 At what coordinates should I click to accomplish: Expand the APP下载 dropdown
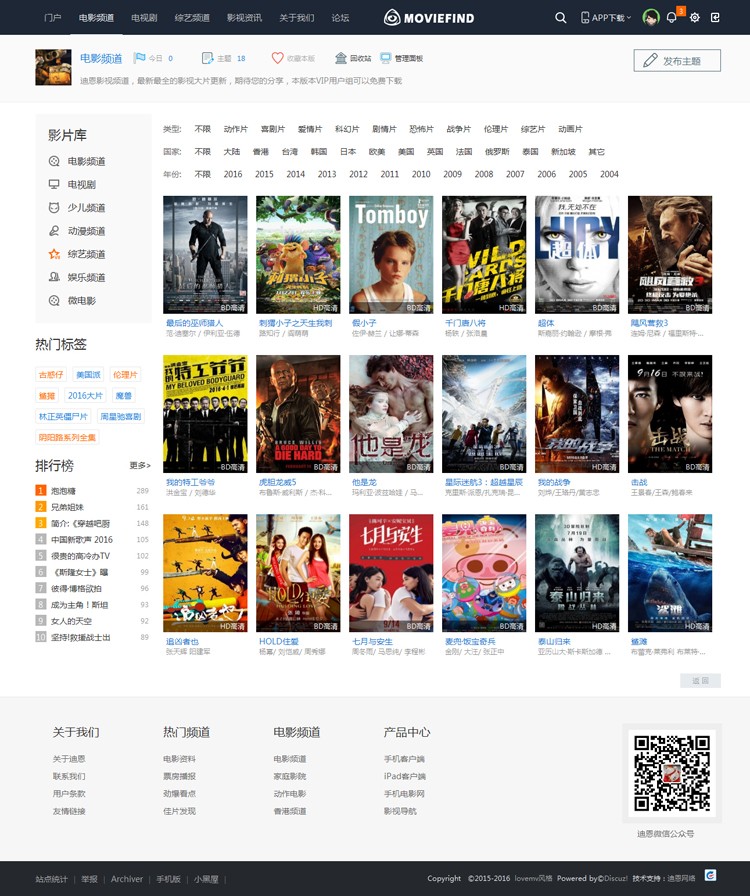coord(606,18)
